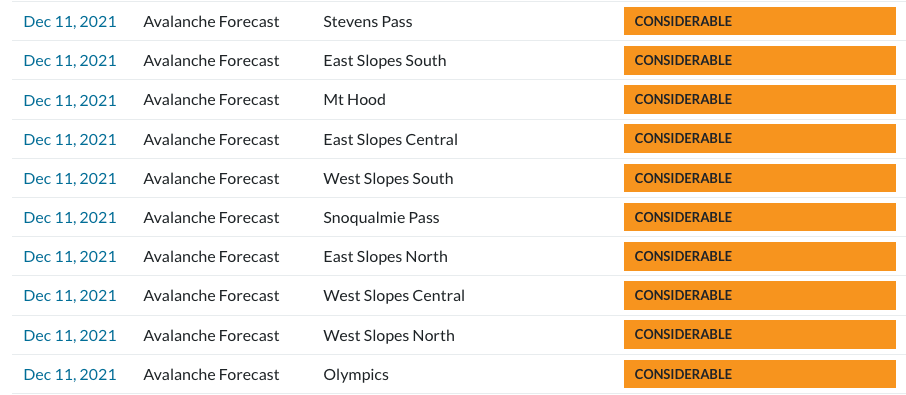The image size is (906, 395).
Task: Click the East Slopes North date link
Action: [69, 256]
